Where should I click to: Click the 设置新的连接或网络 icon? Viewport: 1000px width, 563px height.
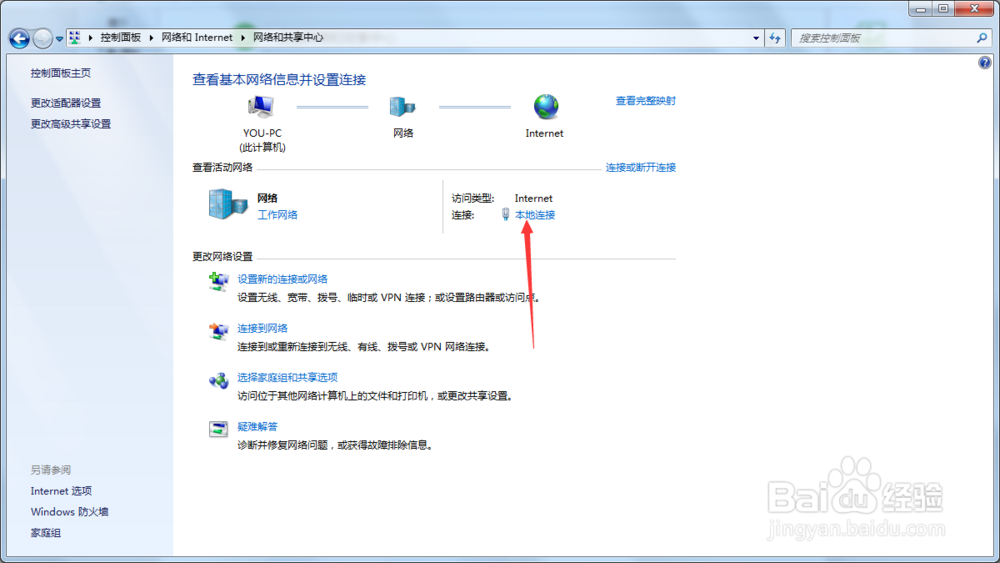218,281
